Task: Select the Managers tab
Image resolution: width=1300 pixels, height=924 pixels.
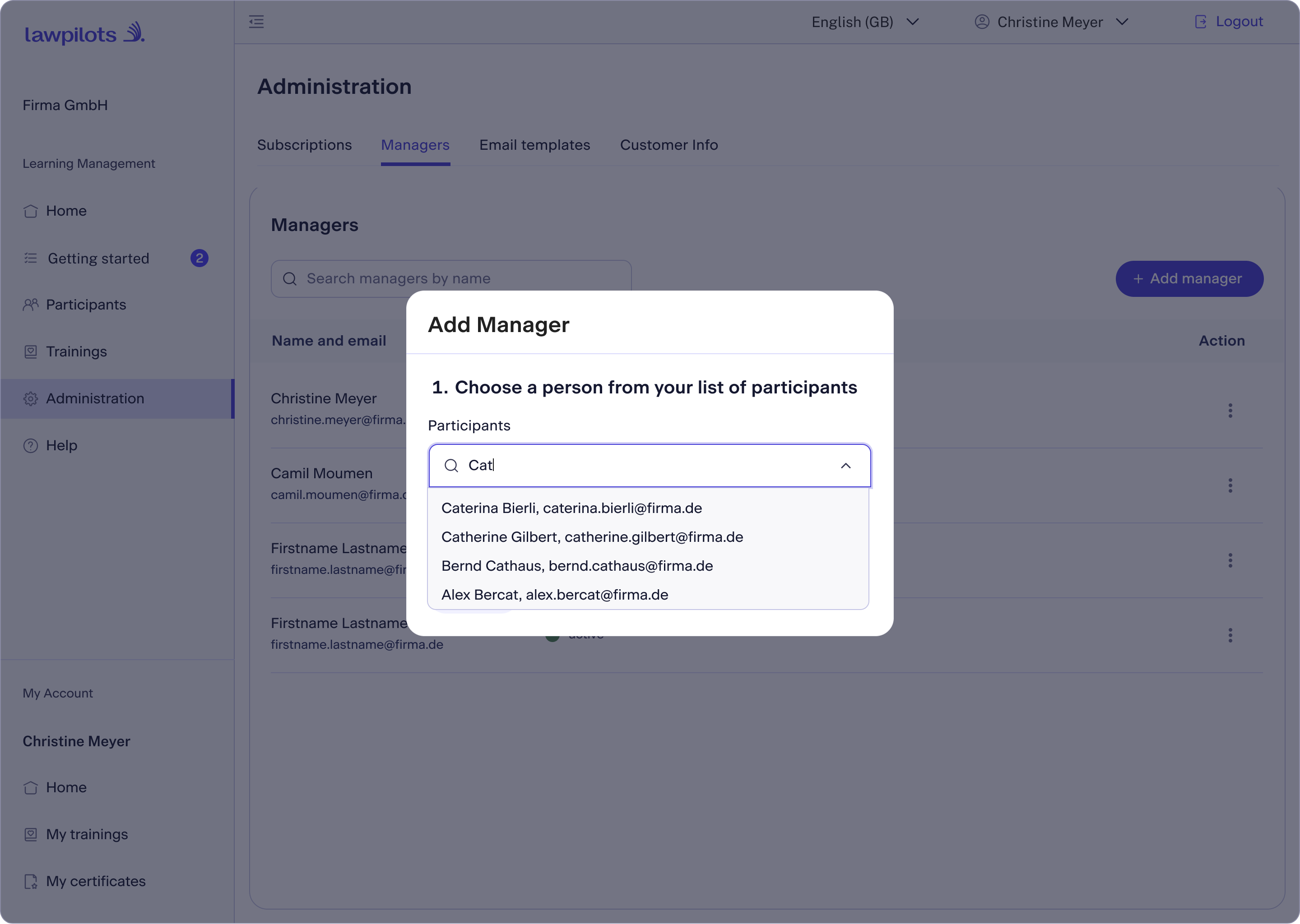Action: coord(415,145)
